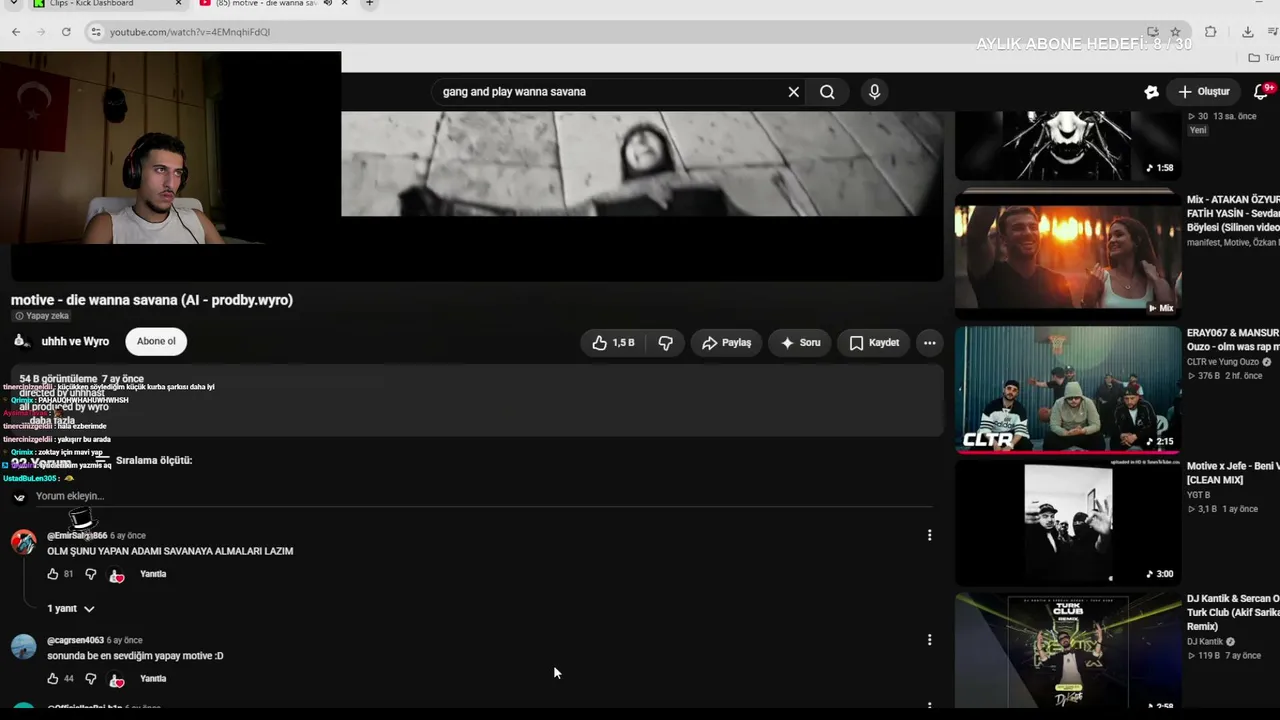Close the Clips - Kick Dashboard tab

tap(178, 4)
